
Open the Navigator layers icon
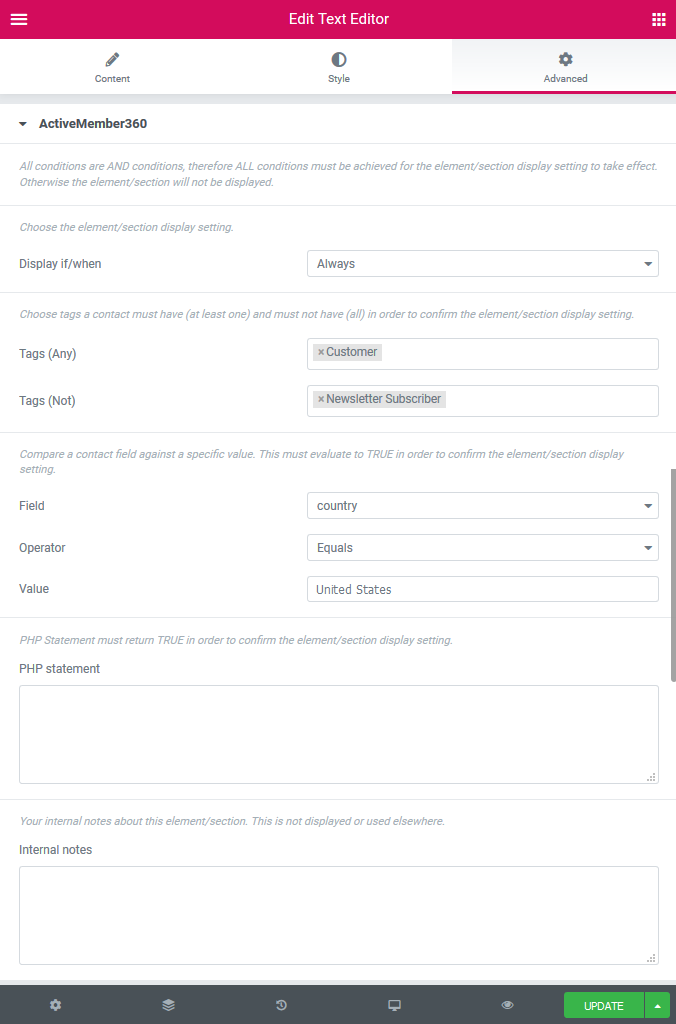168,1005
